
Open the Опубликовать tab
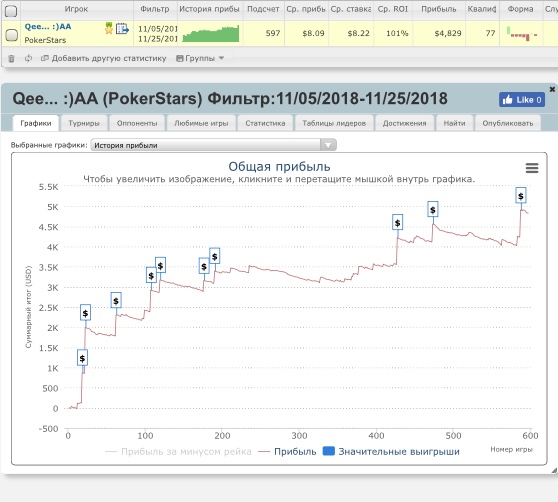(x=508, y=123)
